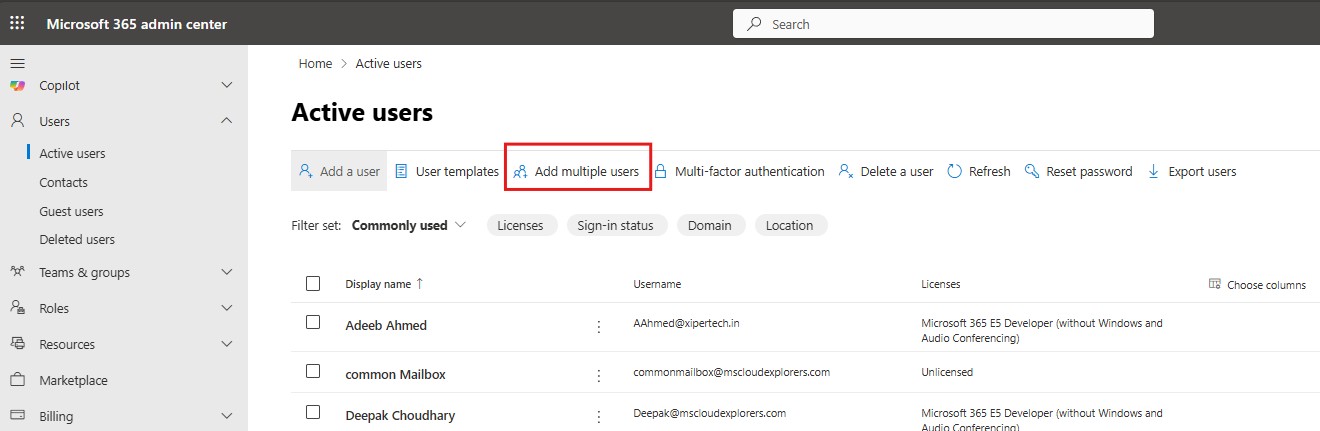The height and width of the screenshot is (431, 1320).
Task: Expand the Copilot section chevron
Action: pos(227,86)
